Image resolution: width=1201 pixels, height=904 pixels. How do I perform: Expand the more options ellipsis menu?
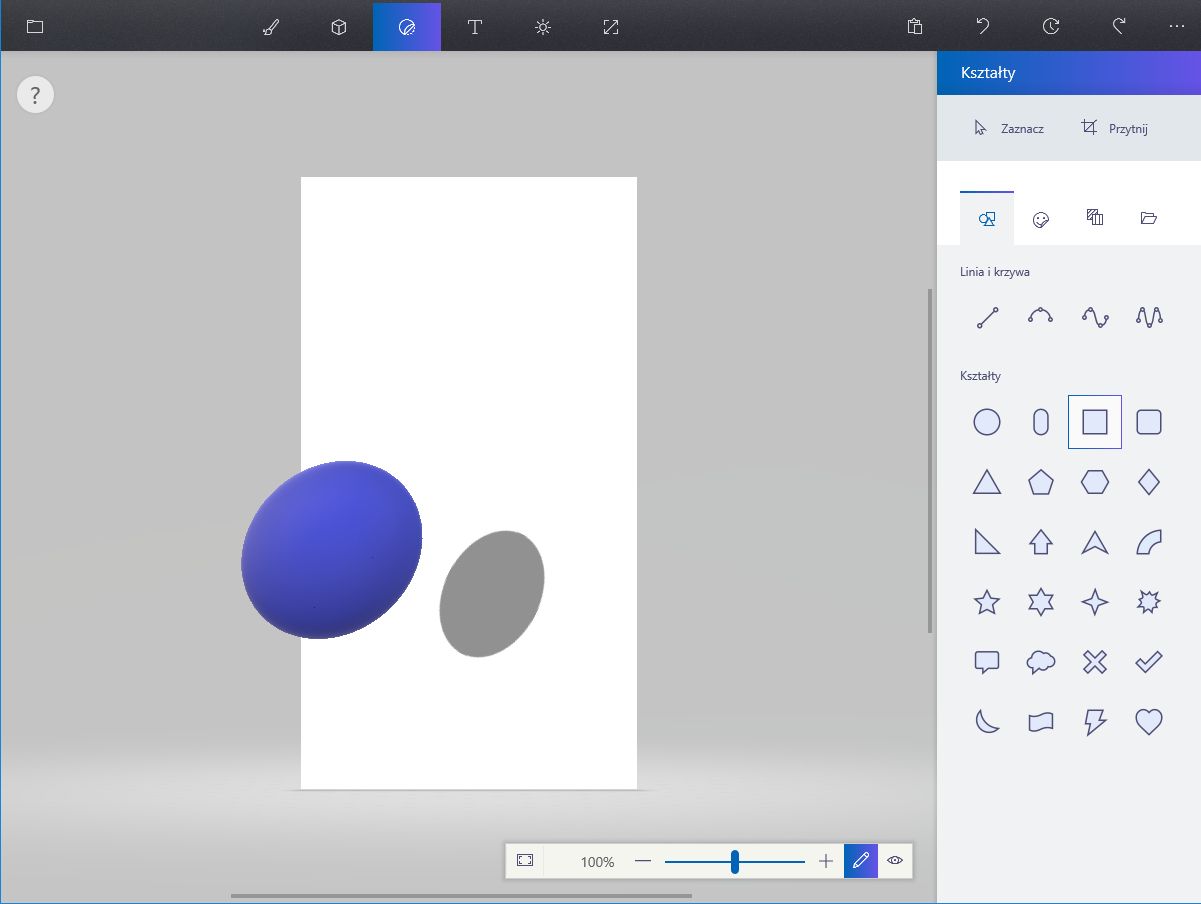tap(1176, 27)
